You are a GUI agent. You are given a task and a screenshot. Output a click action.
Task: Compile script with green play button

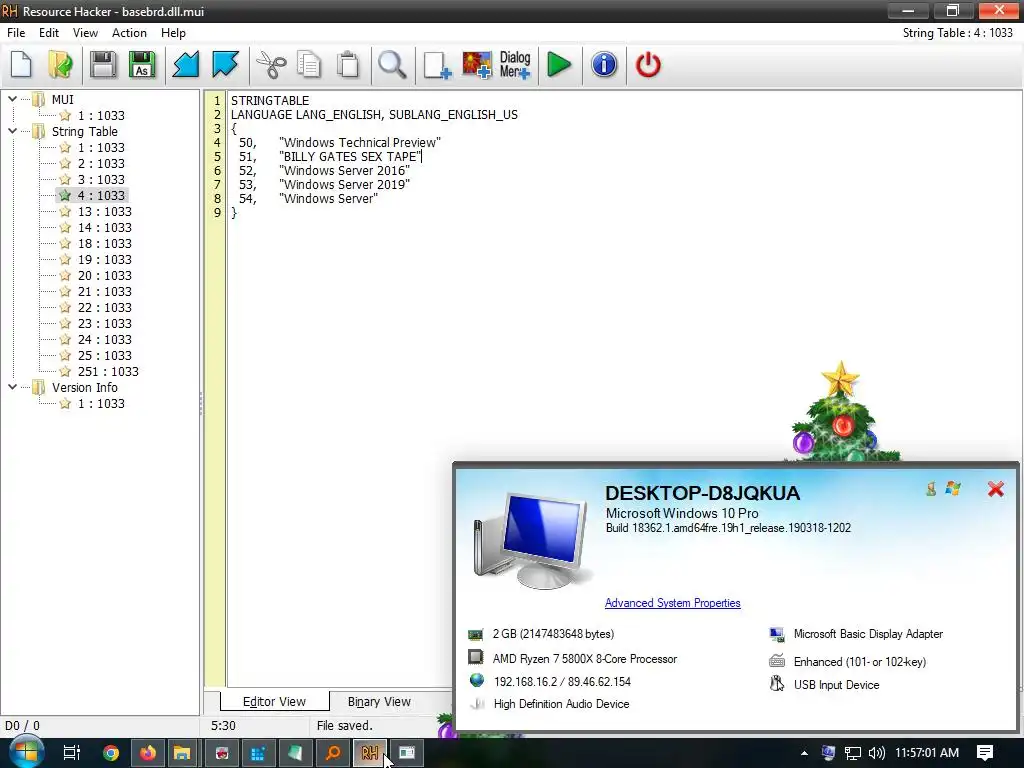(x=559, y=65)
